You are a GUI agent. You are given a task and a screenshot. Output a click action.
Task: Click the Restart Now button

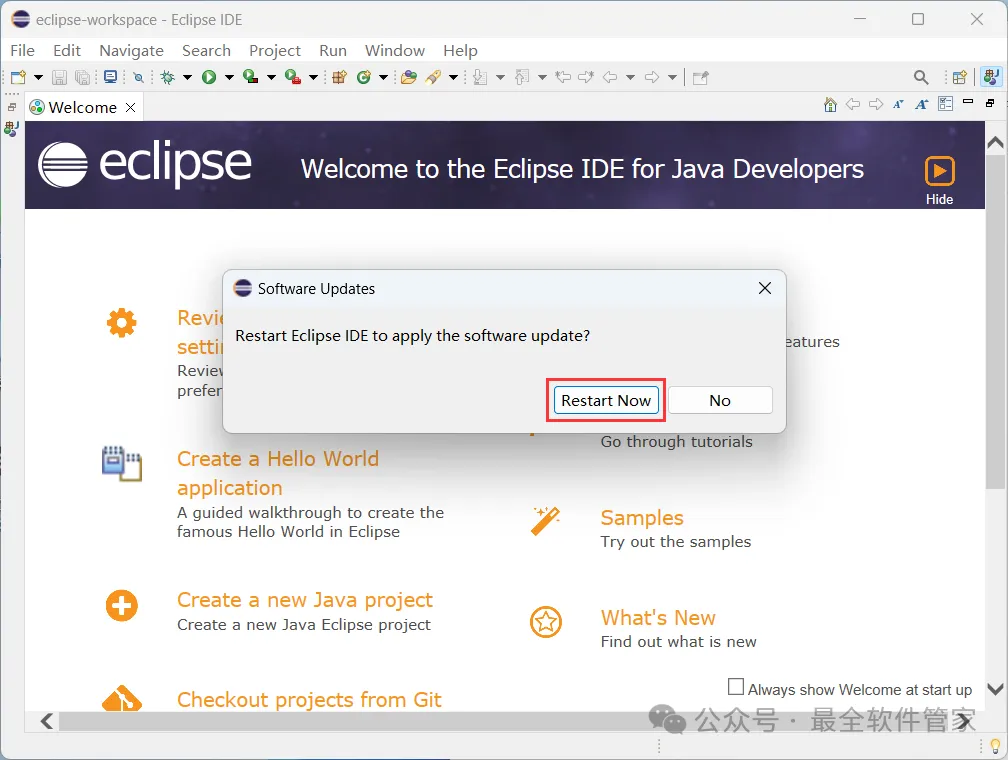coord(606,401)
